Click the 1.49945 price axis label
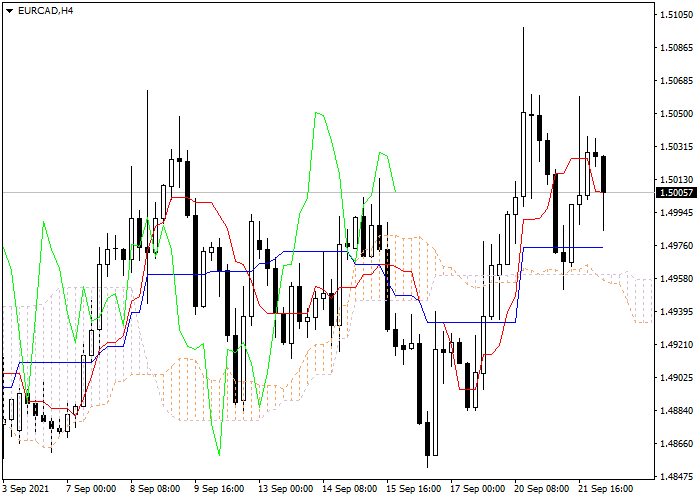700x500 pixels. point(676,213)
